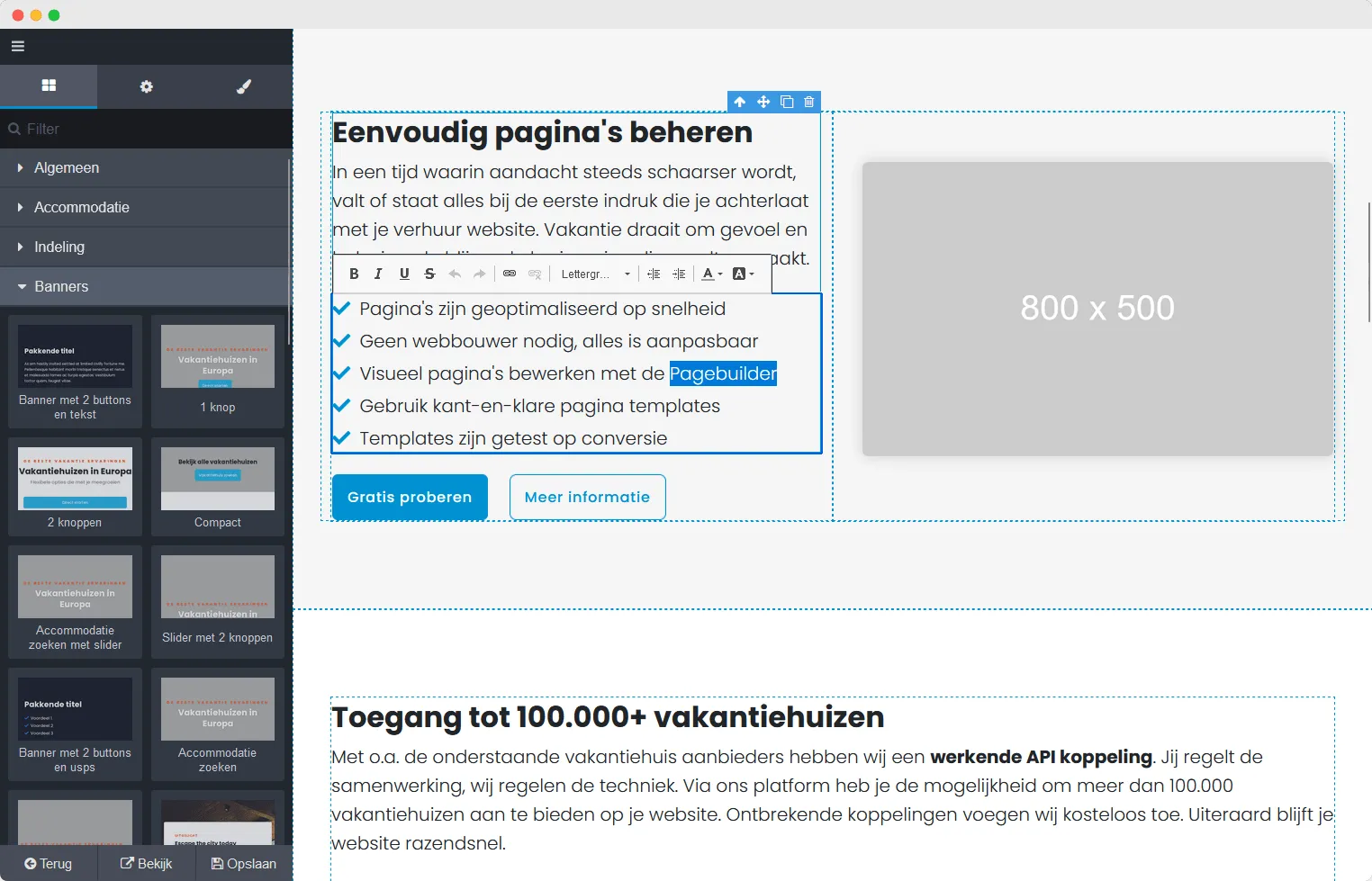The image size is (1372, 881).
Task: Open the paintbrush style tab
Action: [243, 86]
